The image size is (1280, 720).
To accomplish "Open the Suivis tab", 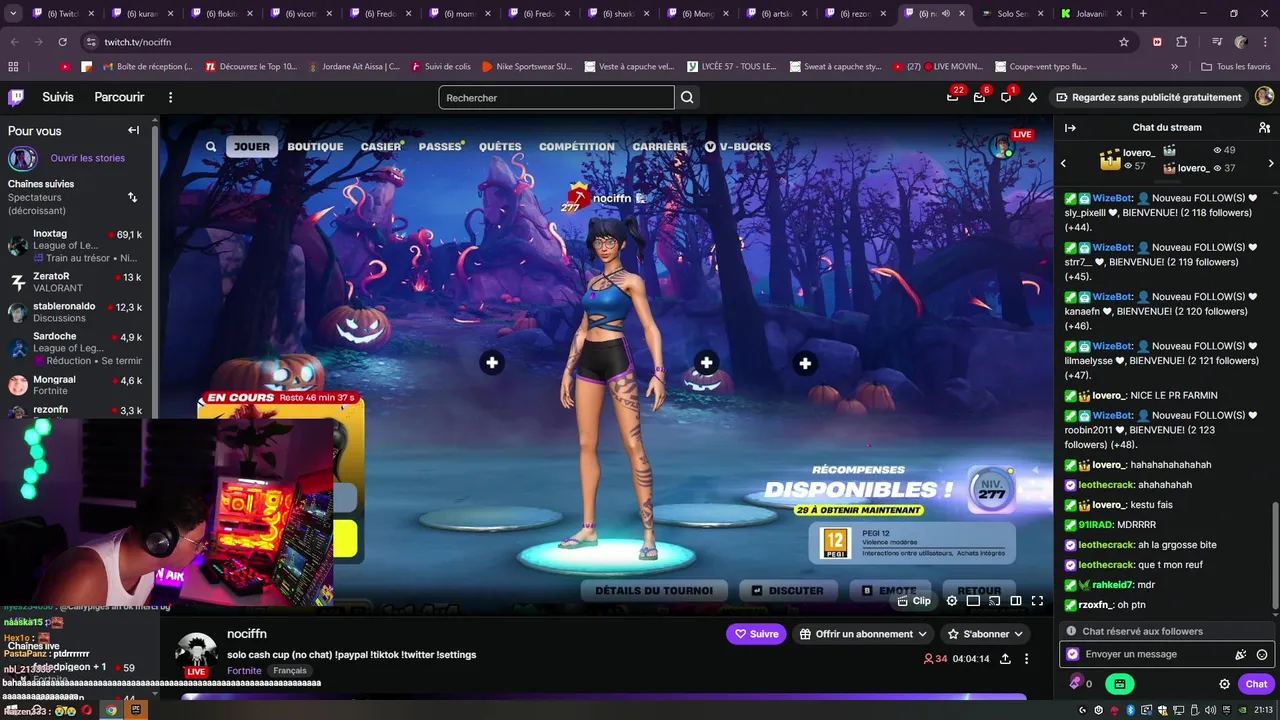I will [58, 97].
